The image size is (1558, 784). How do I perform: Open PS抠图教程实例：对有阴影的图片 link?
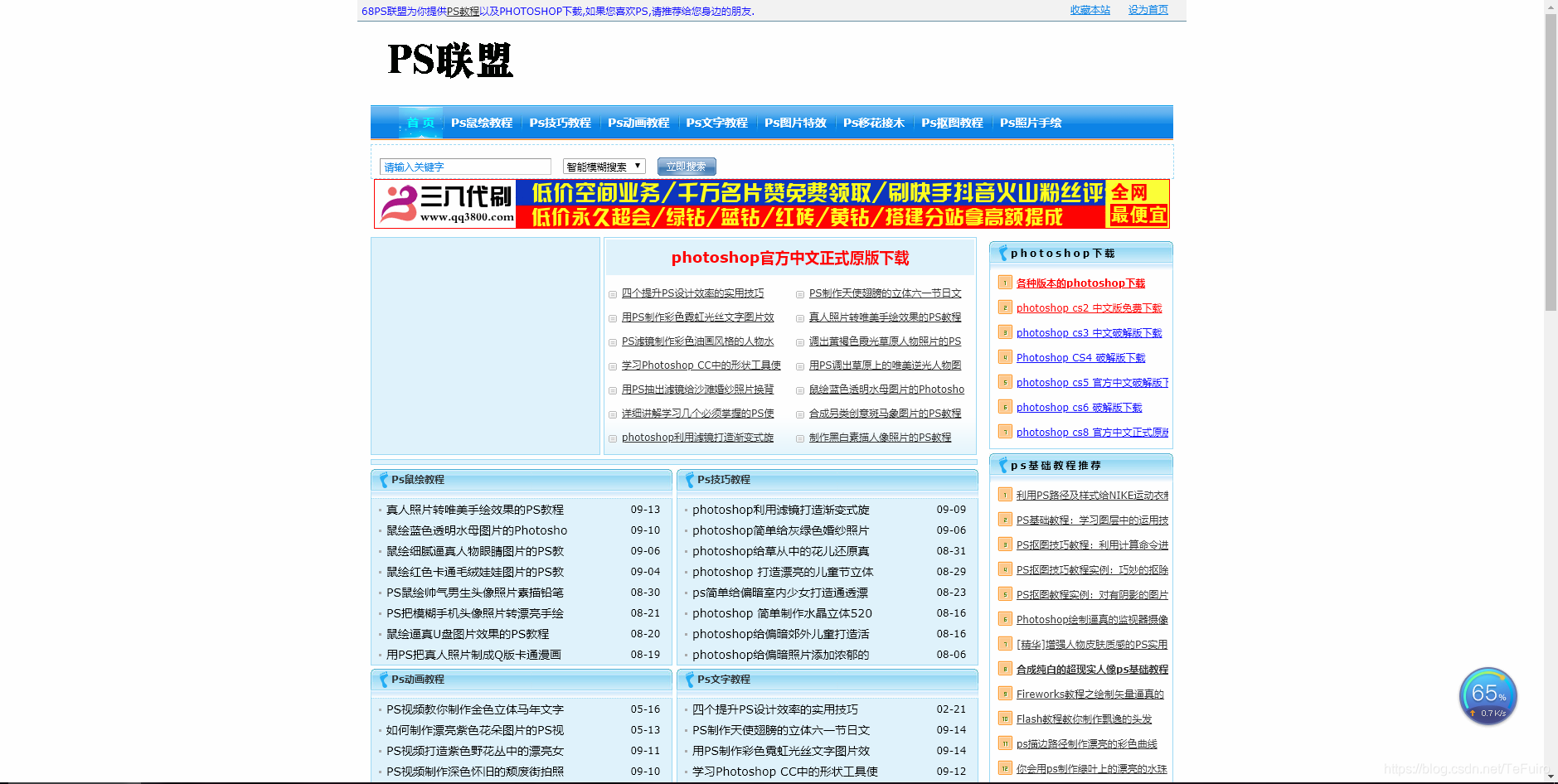coord(1092,594)
